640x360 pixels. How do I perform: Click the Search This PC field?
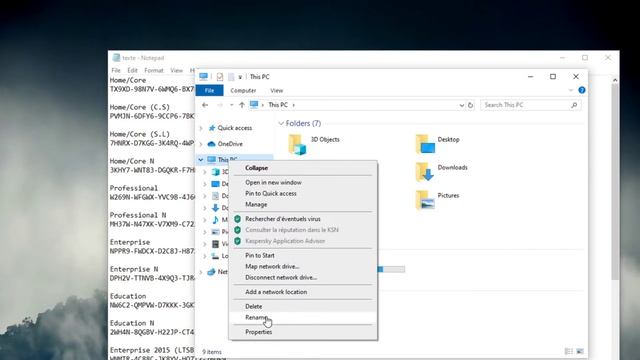pos(531,105)
